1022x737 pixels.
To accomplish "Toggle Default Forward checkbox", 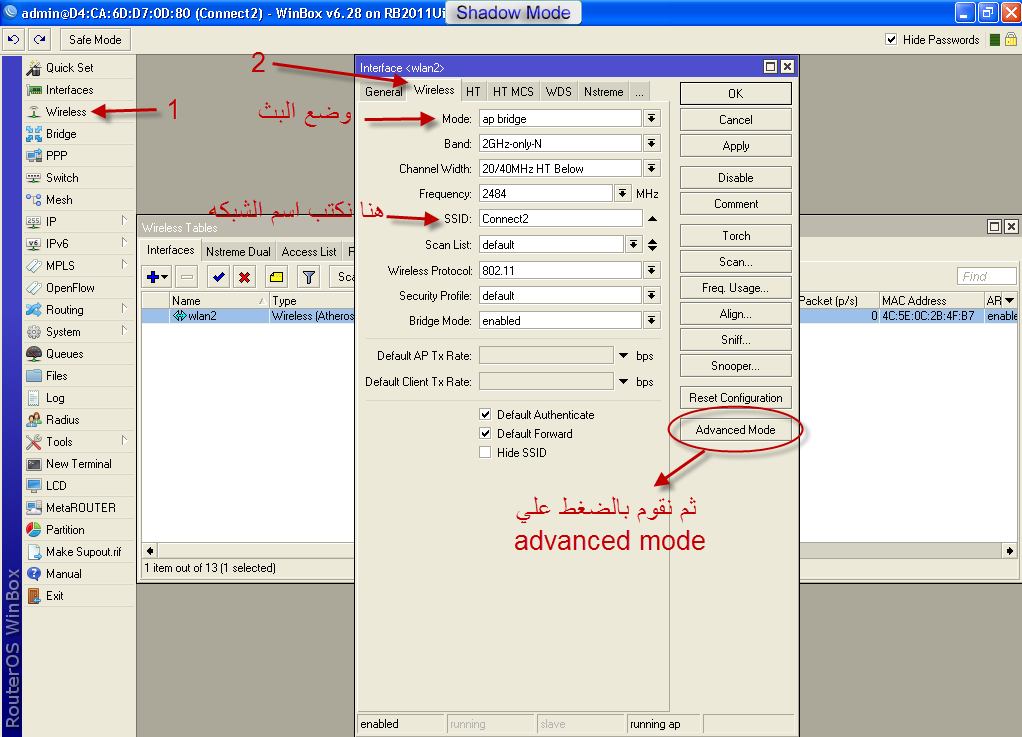I will tap(485, 433).
